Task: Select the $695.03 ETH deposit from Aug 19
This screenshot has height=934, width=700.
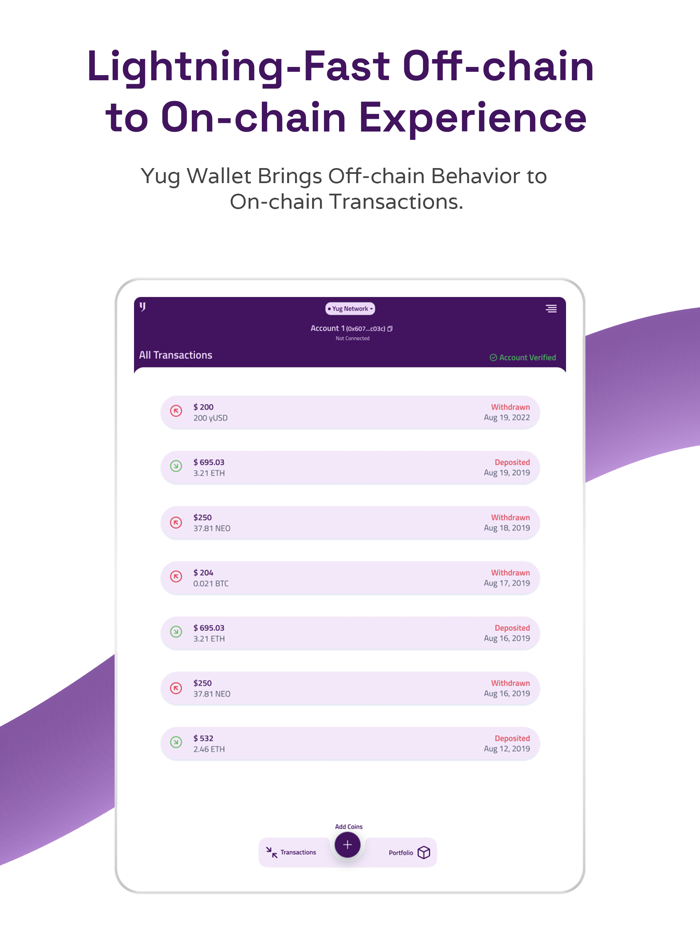Action: (x=350, y=467)
